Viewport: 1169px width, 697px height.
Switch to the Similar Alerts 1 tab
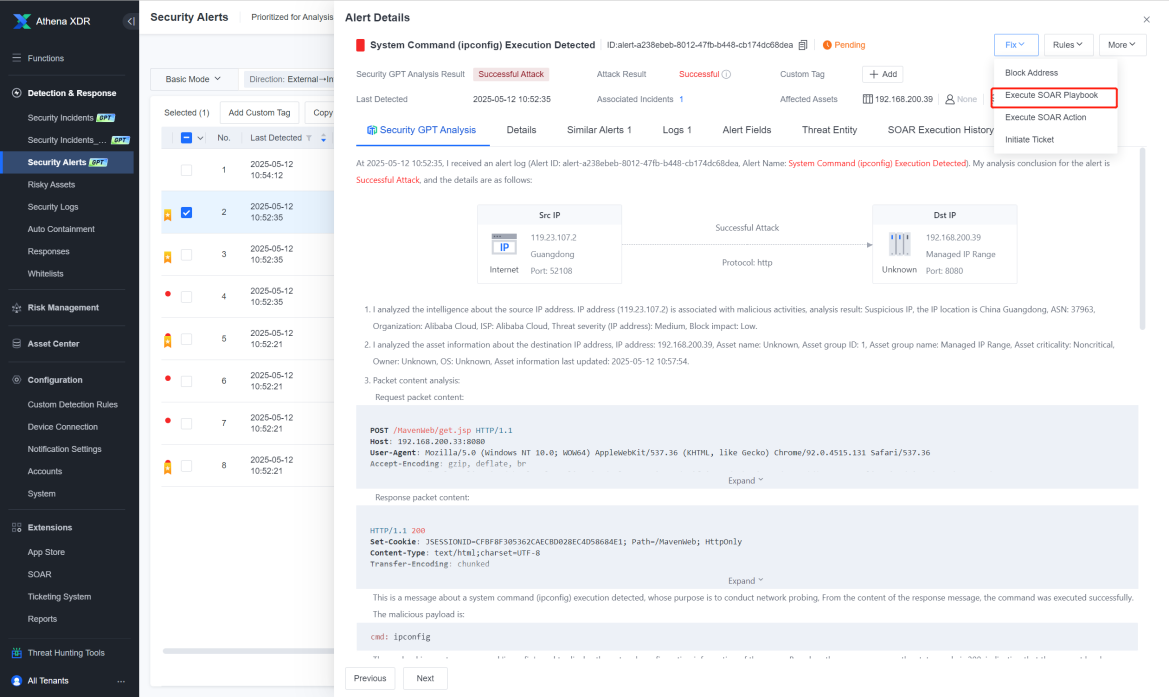click(x=599, y=130)
